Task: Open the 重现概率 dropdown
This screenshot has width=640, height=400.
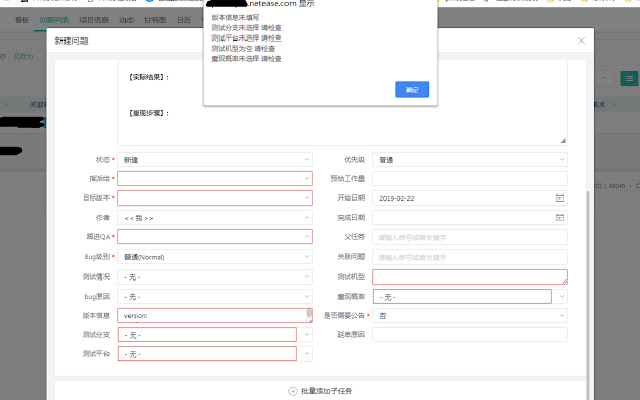Action: coord(469,297)
